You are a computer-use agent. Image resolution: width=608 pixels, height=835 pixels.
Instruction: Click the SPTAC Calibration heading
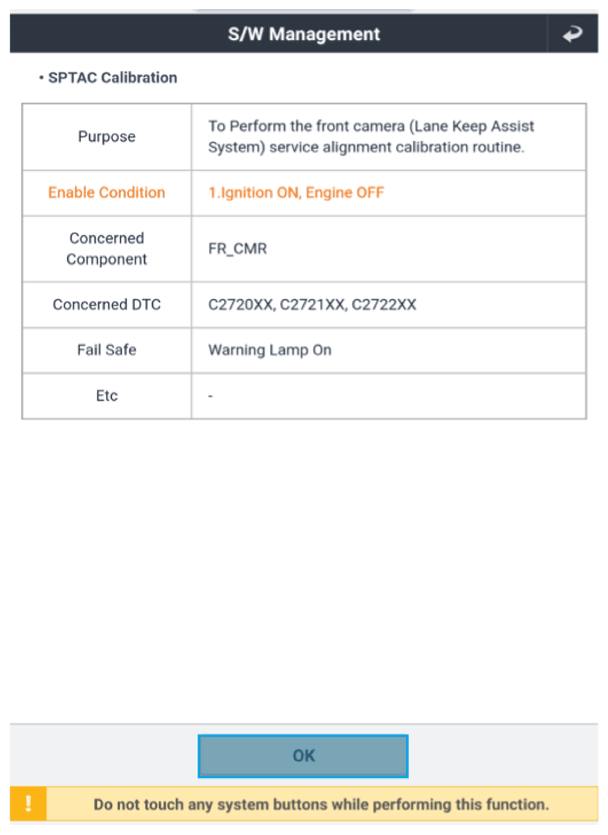coord(112,78)
